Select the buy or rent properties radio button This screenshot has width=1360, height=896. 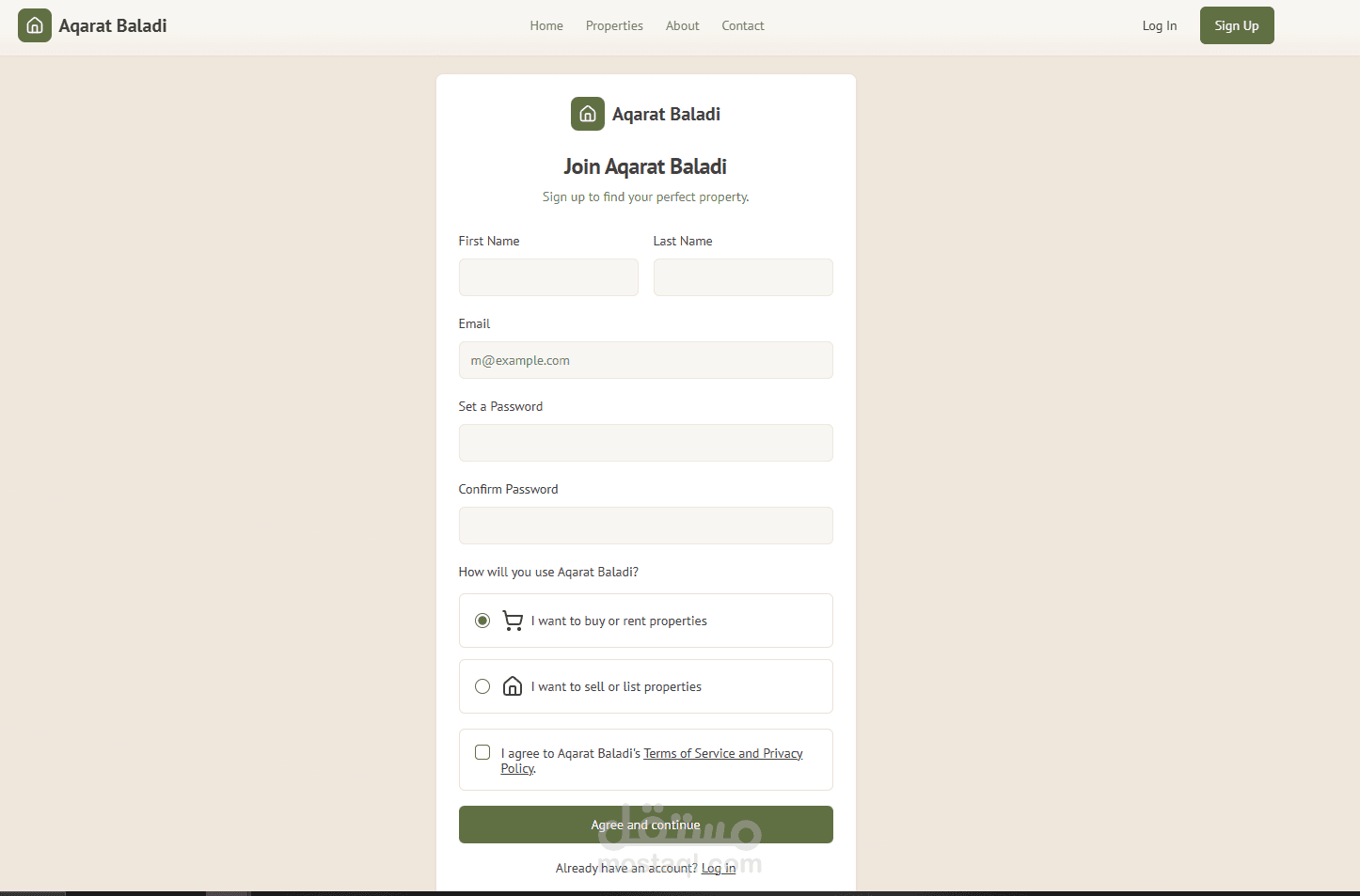482,621
